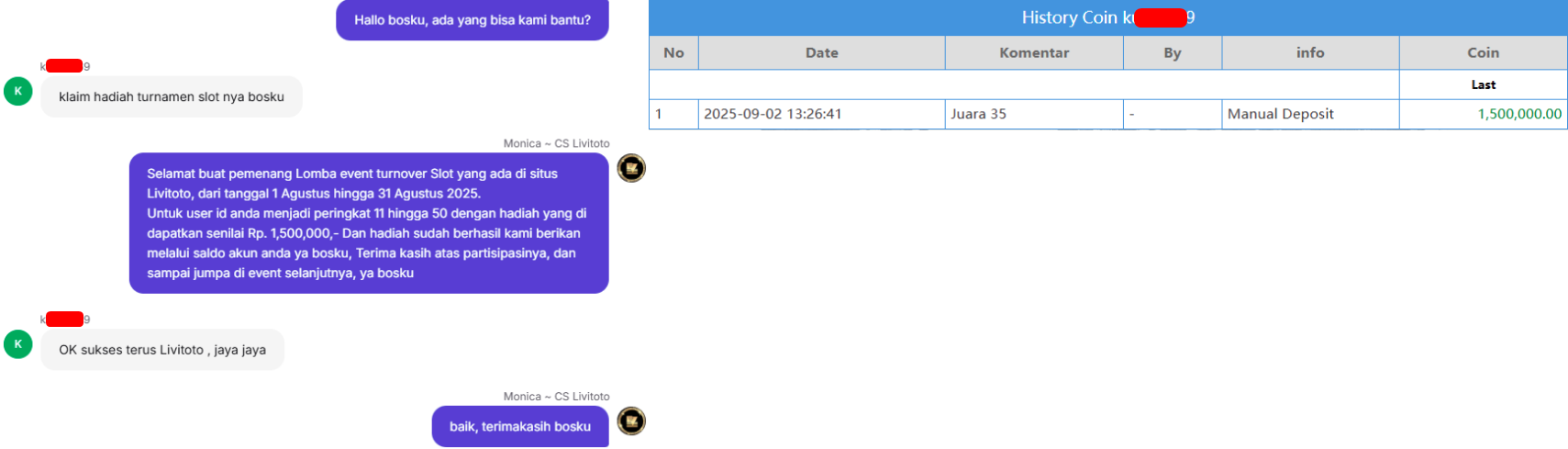Click the 'Coin' column header
The height and width of the screenshot is (449, 1568).
point(1483,53)
